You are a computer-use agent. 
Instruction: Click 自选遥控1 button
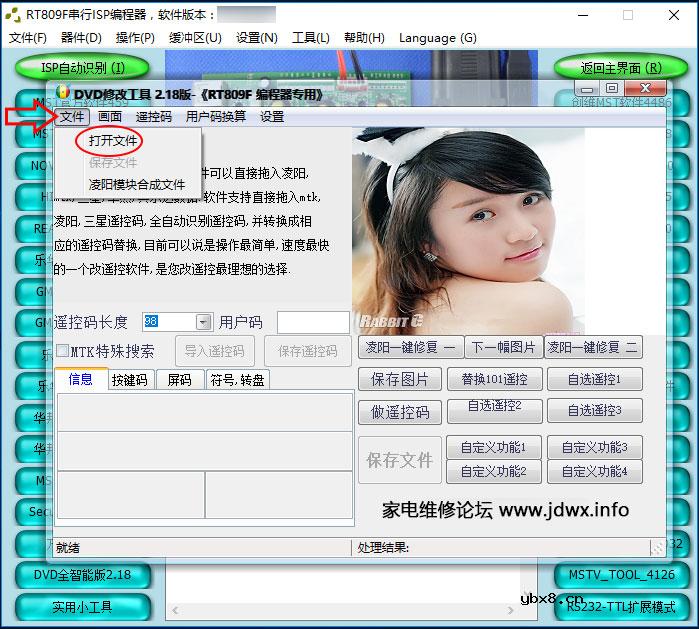pos(595,379)
